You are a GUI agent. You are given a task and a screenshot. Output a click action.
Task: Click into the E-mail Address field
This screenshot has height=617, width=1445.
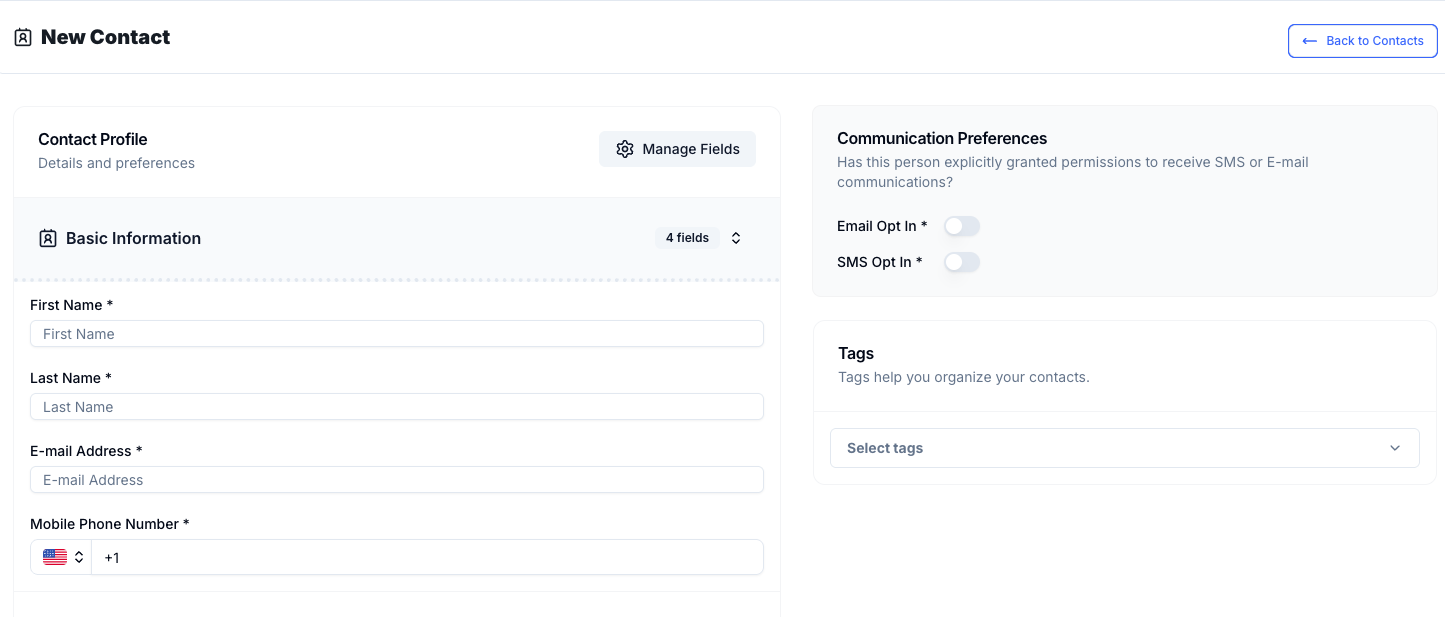[397, 480]
